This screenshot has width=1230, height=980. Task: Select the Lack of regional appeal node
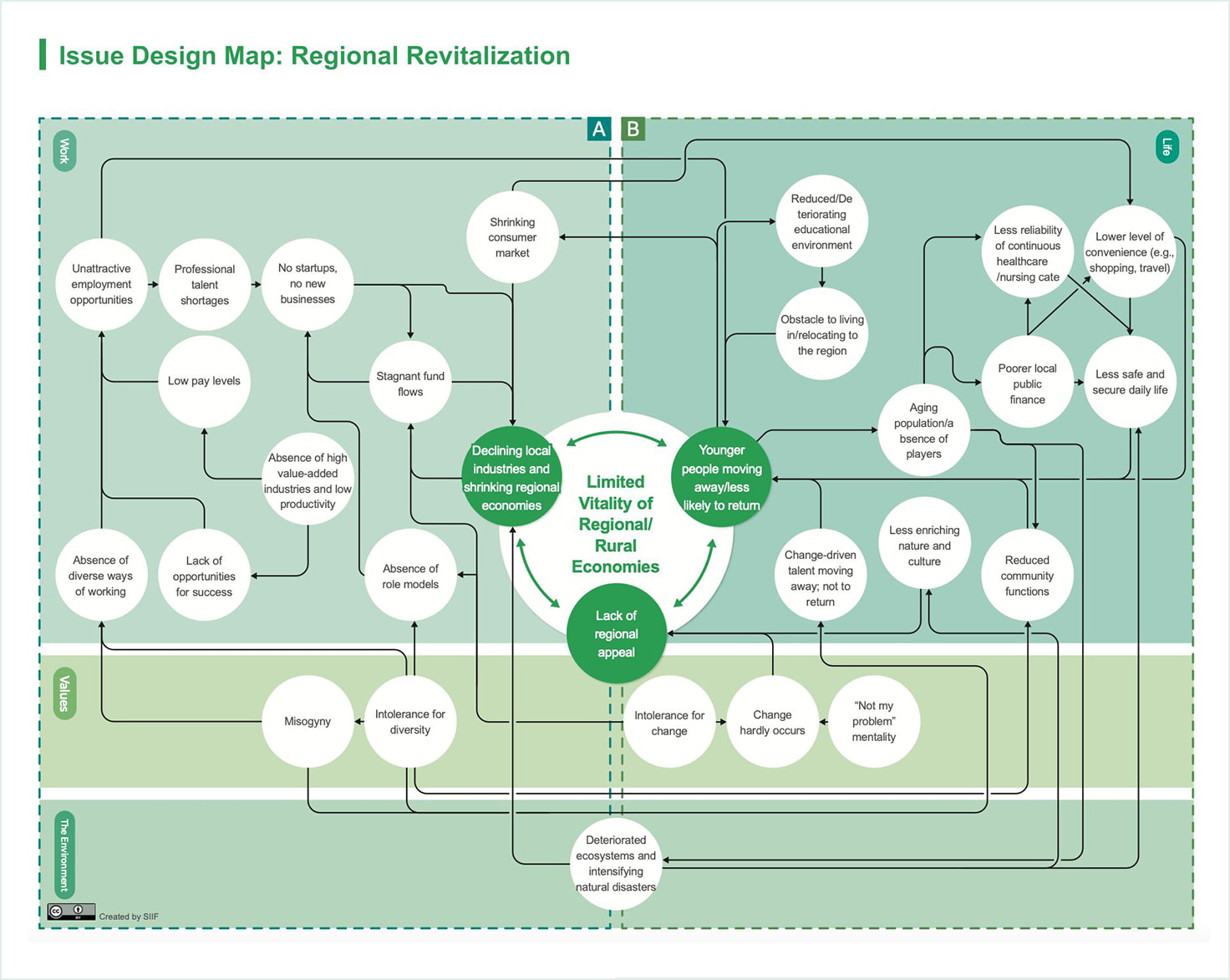click(616, 634)
